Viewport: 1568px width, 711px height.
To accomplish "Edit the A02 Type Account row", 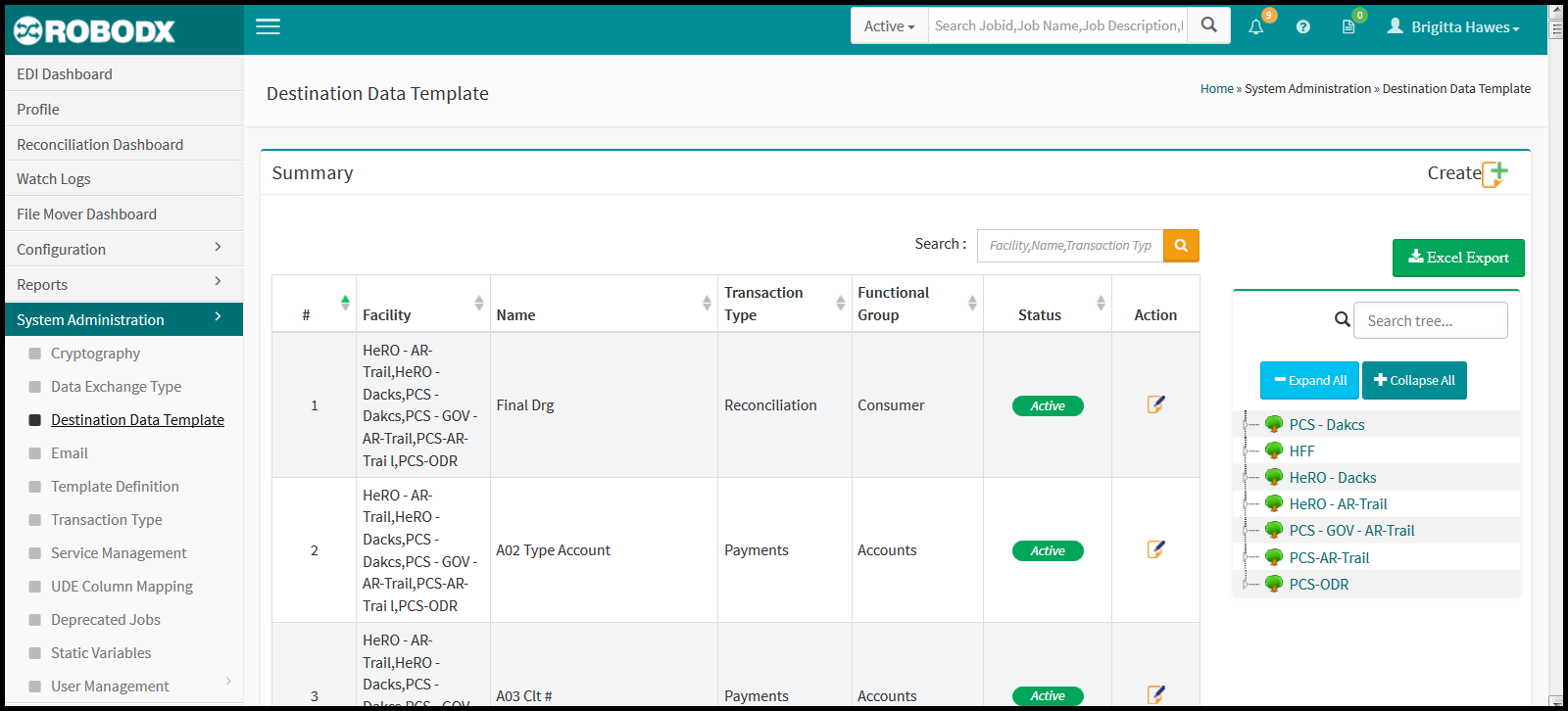I will [1156, 549].
